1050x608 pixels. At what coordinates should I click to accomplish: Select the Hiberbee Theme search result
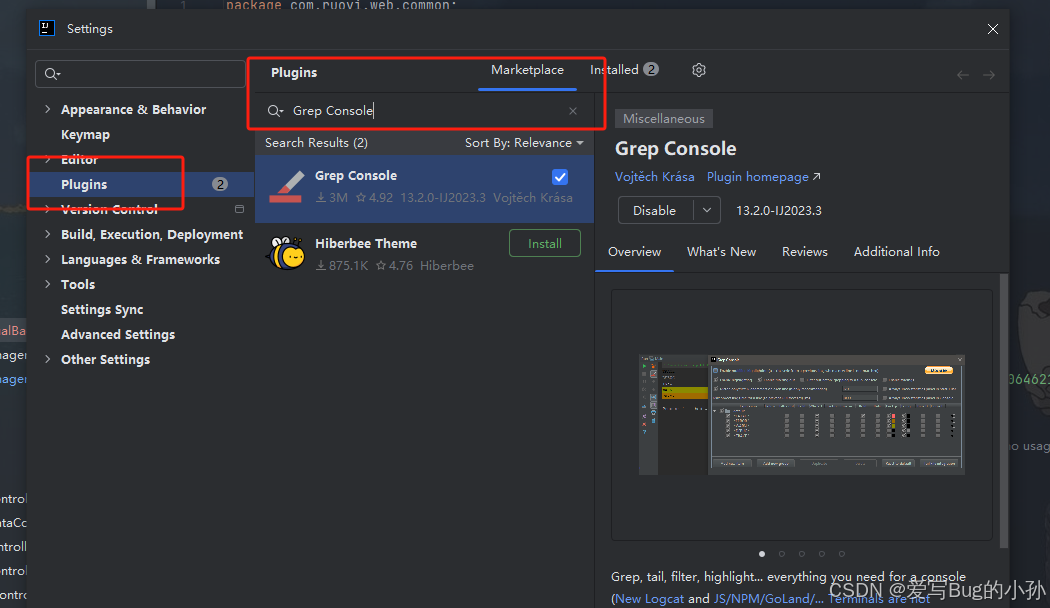click(x=424, y=254)
